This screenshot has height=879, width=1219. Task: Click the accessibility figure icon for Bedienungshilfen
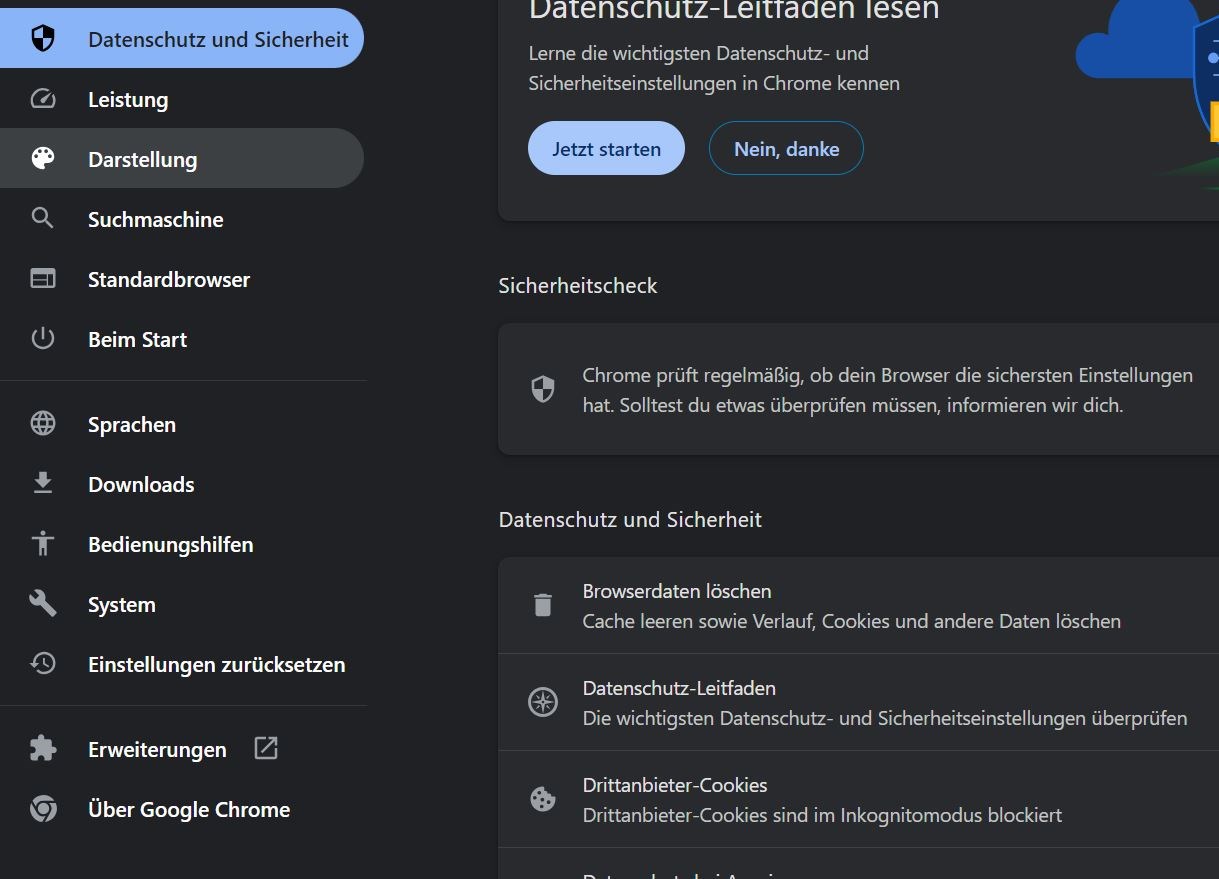pyautogui.click(x=43, y=544)
